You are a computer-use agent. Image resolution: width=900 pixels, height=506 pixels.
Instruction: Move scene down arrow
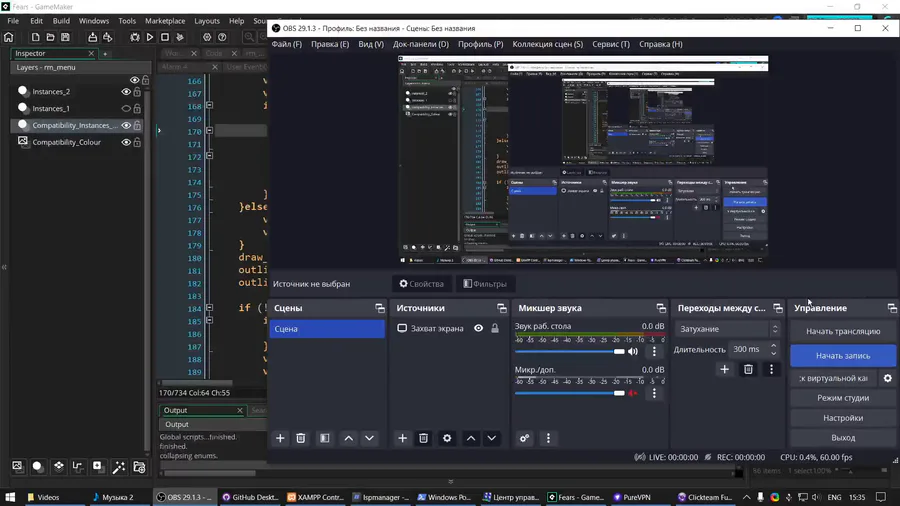pyautogui.click(x=369, y=438)
